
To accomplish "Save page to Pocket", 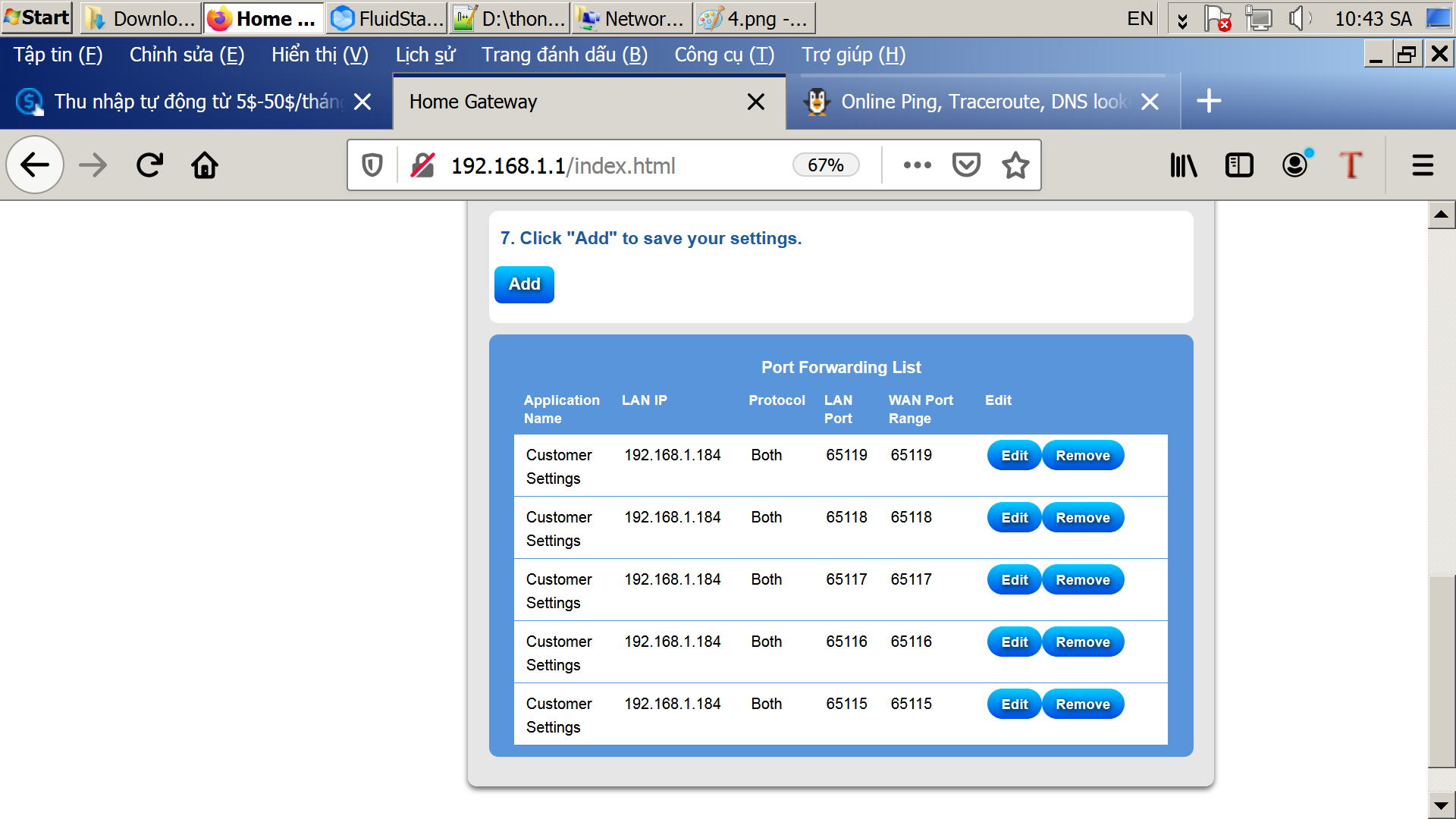I will [966, 165].
